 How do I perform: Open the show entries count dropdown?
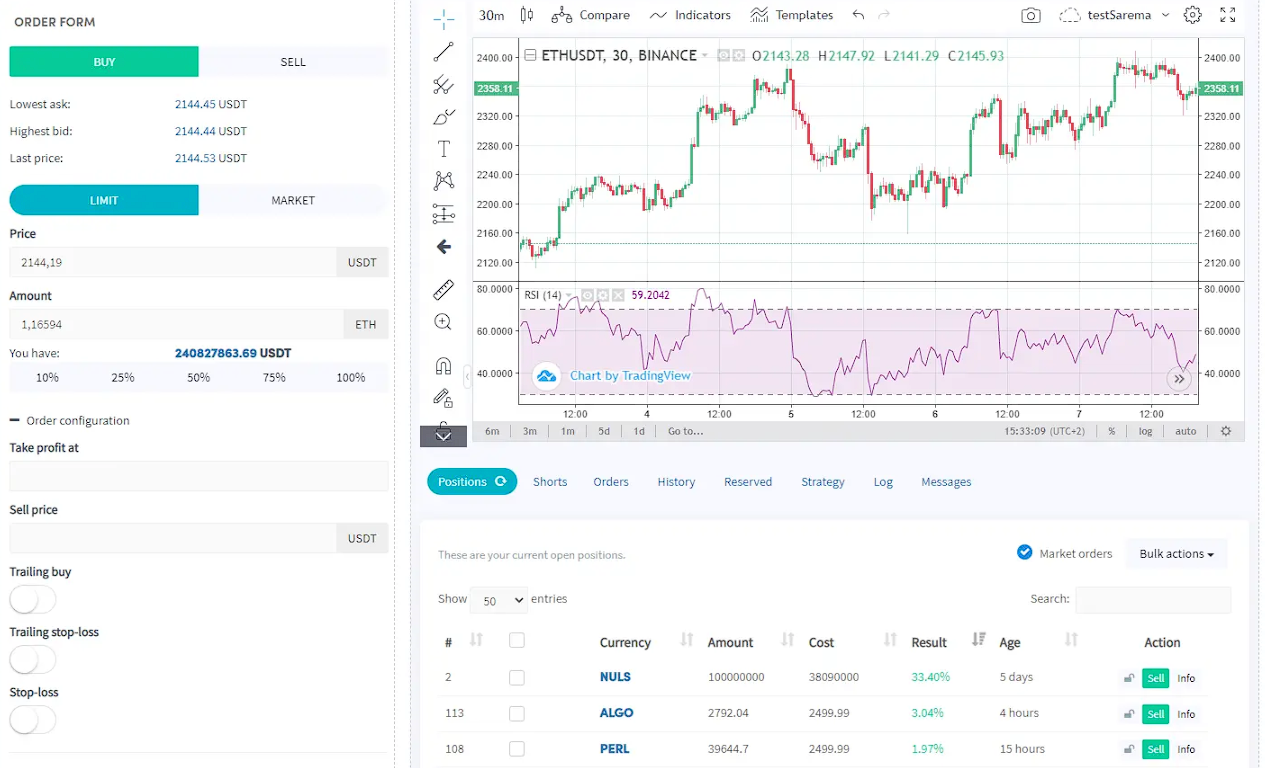tap(498, 600)
